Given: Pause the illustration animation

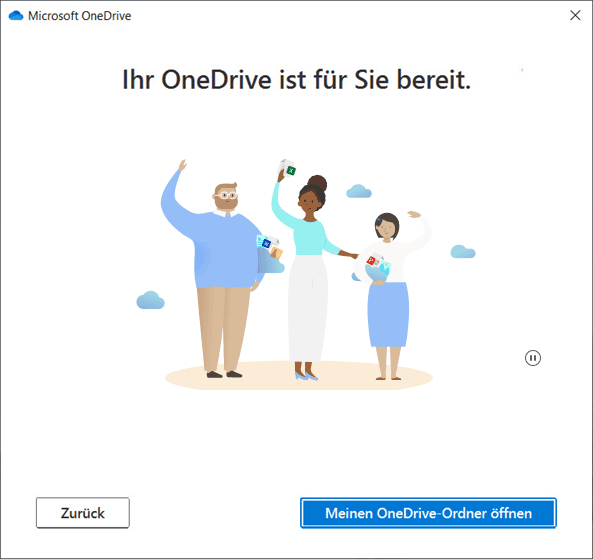Looking at the screenshot, I should click(x=532, y=358).
